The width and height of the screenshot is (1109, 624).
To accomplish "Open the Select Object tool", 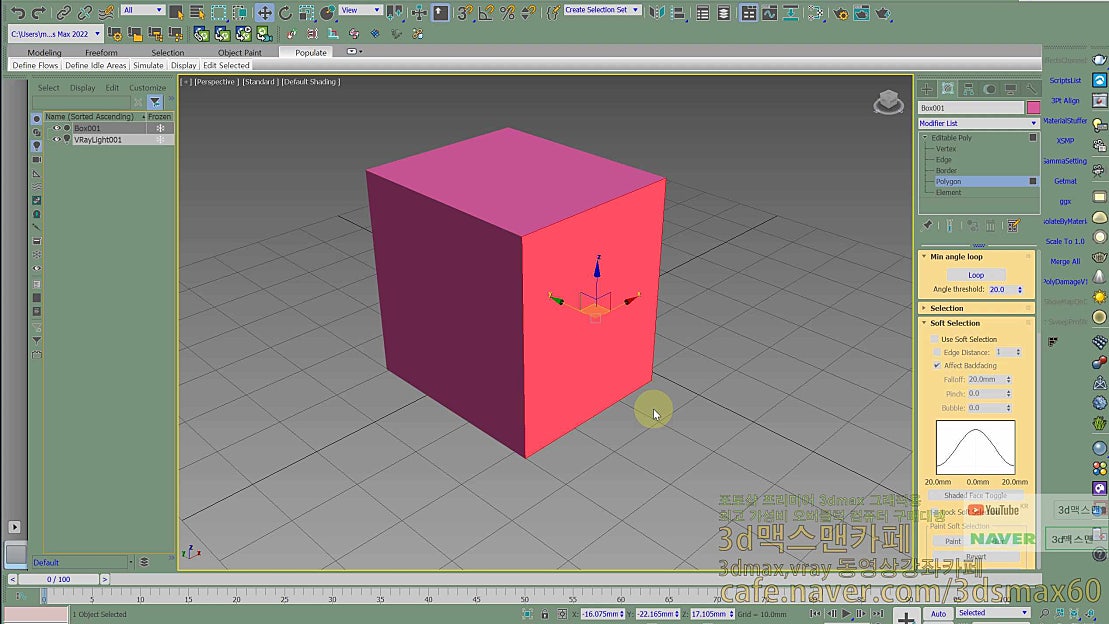I will (x=177, y=12).
